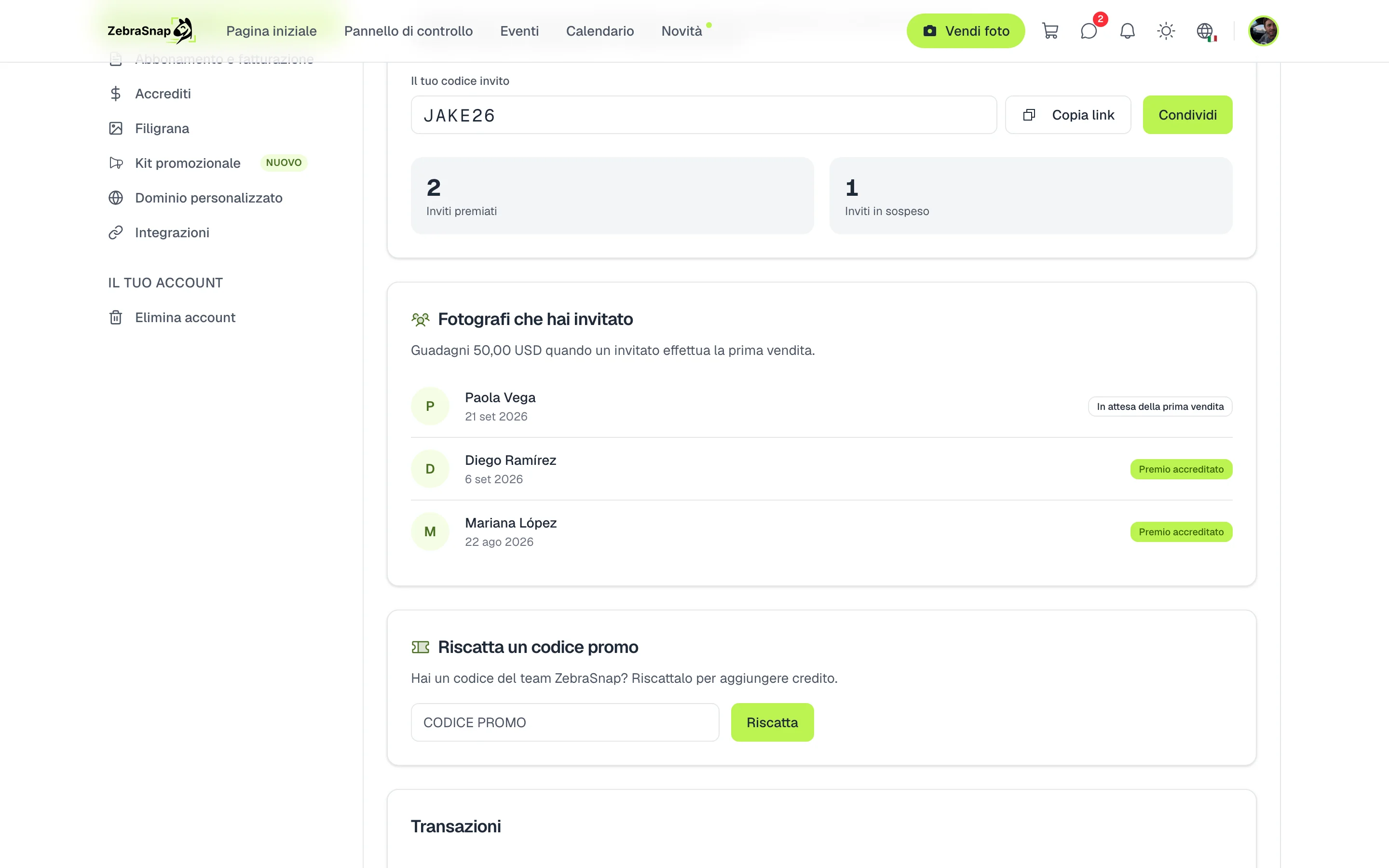Open the user profile avatar
The width and height of the screenshot is (1389, 868).
point(1263,31)
